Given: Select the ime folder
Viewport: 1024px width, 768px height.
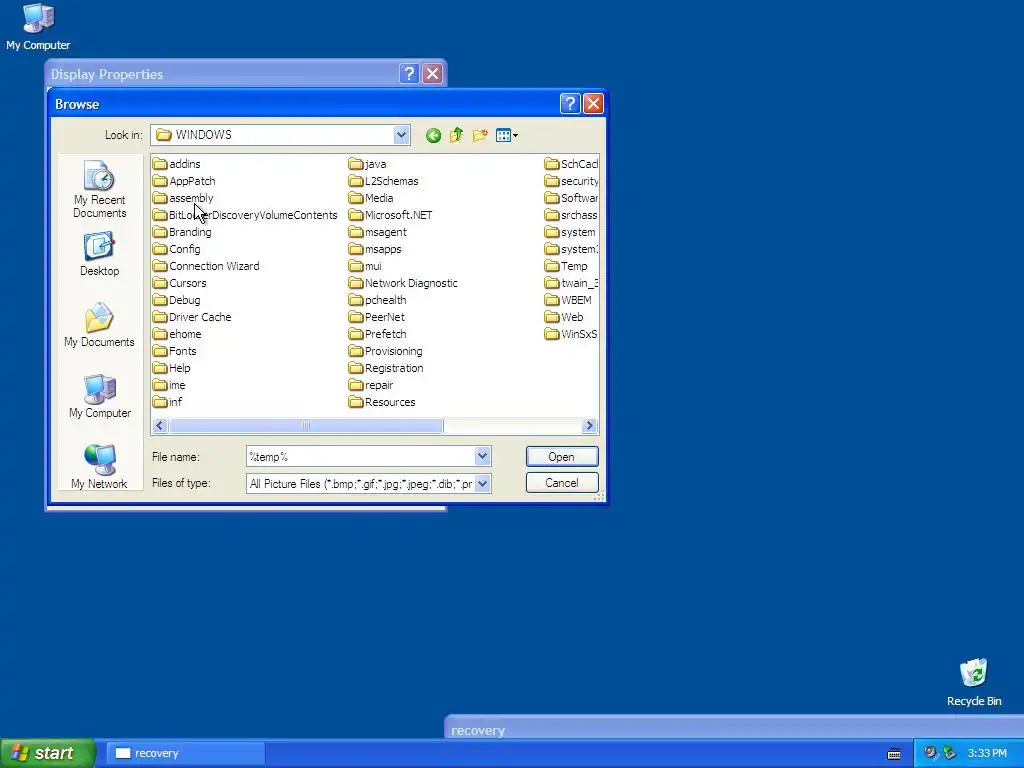Looking at the screenshot, I should pyautogui.click(x=170, y=385).
